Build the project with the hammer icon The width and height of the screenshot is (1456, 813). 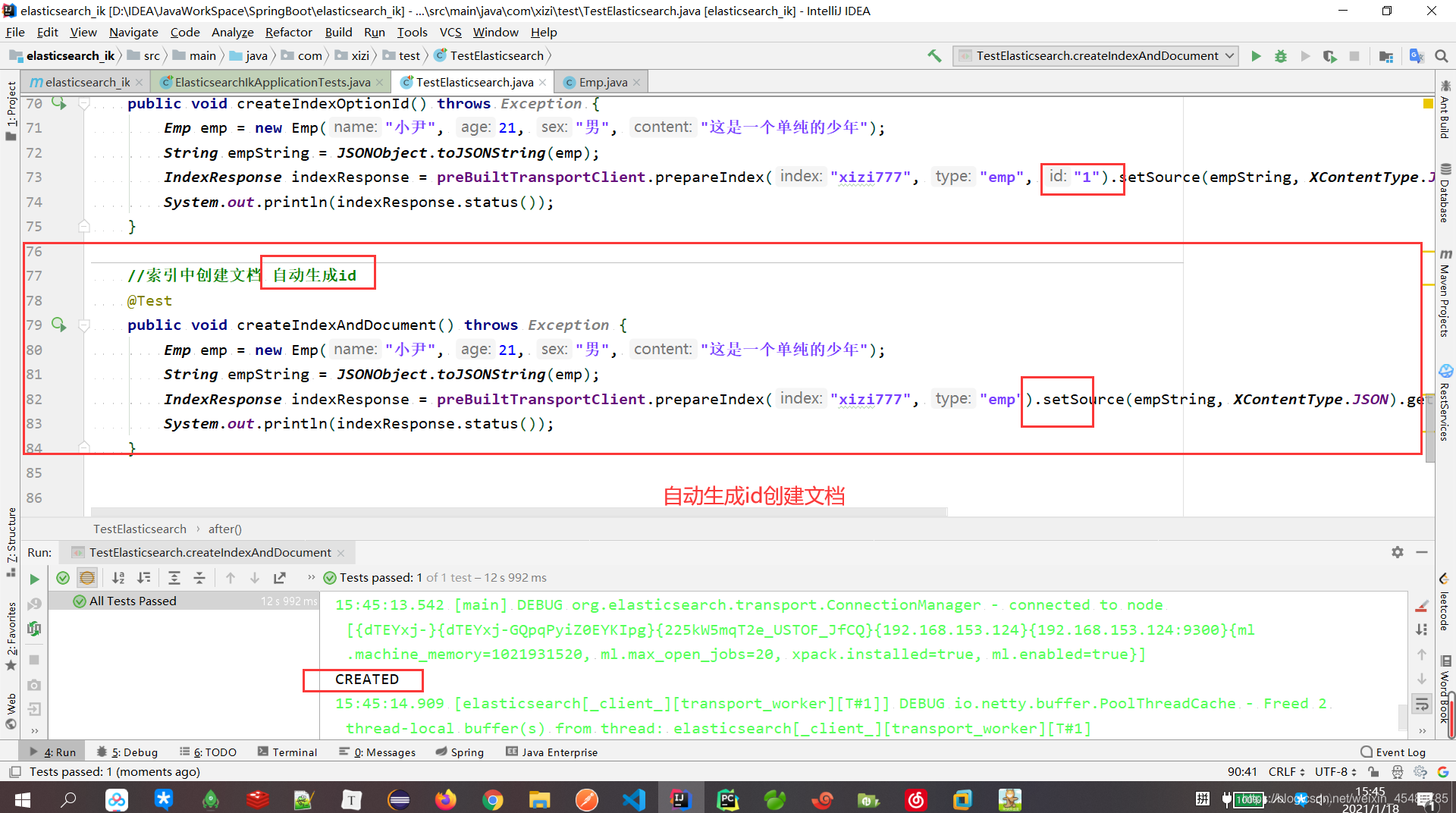934,55
